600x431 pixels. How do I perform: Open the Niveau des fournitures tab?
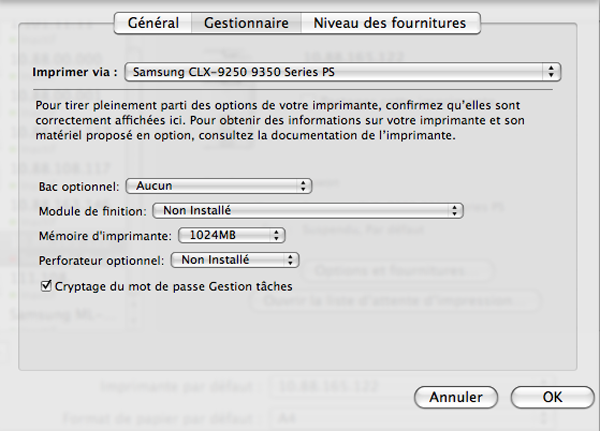point(390,23)
